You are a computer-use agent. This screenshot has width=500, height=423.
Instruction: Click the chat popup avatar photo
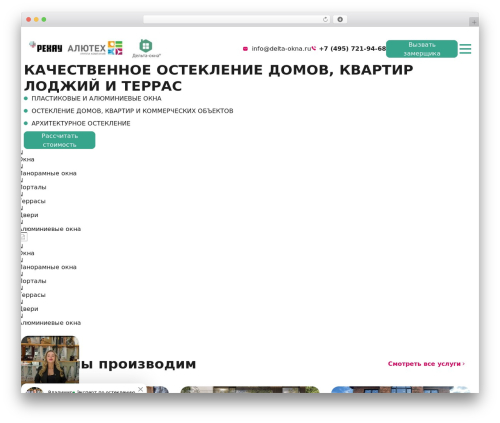[34, 390]
